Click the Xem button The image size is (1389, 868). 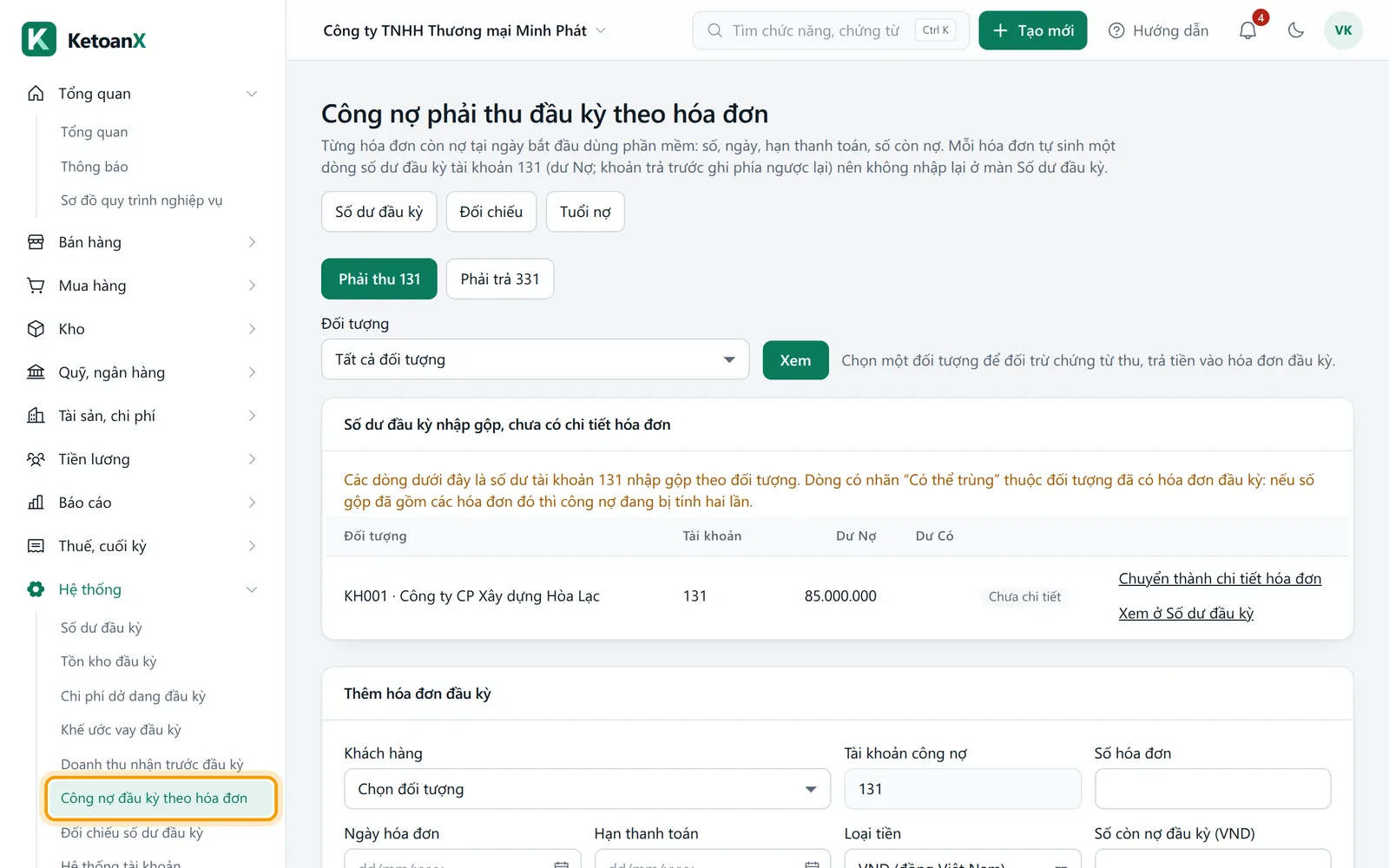point(795,360)
